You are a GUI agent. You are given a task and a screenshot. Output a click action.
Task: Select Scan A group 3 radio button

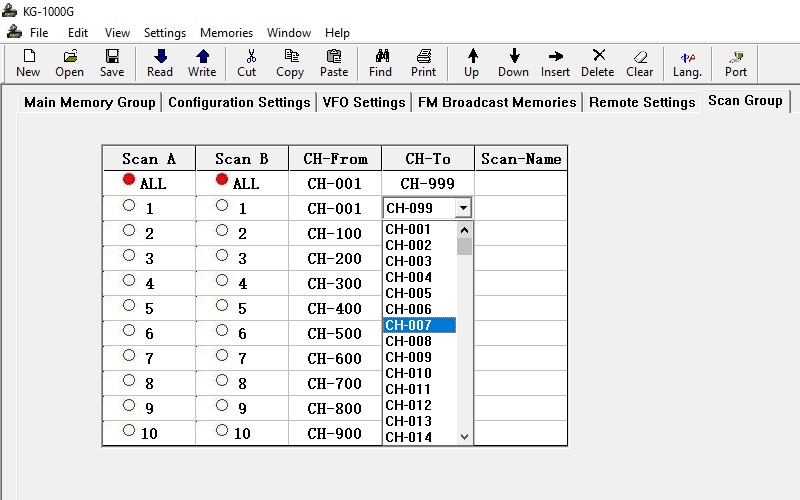click(x=129, y=255)
